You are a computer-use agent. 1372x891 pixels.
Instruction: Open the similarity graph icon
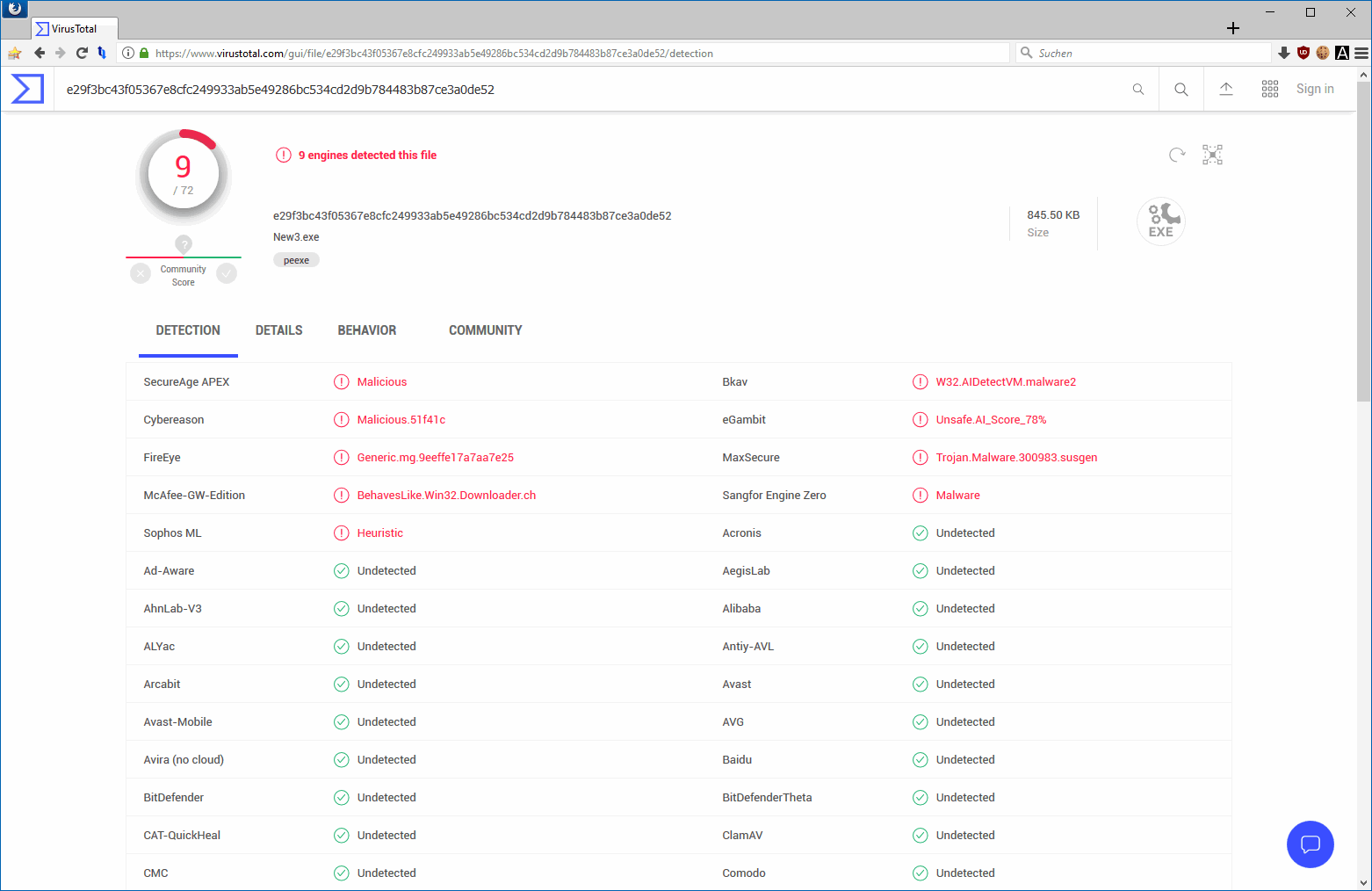pos(1212,156)
